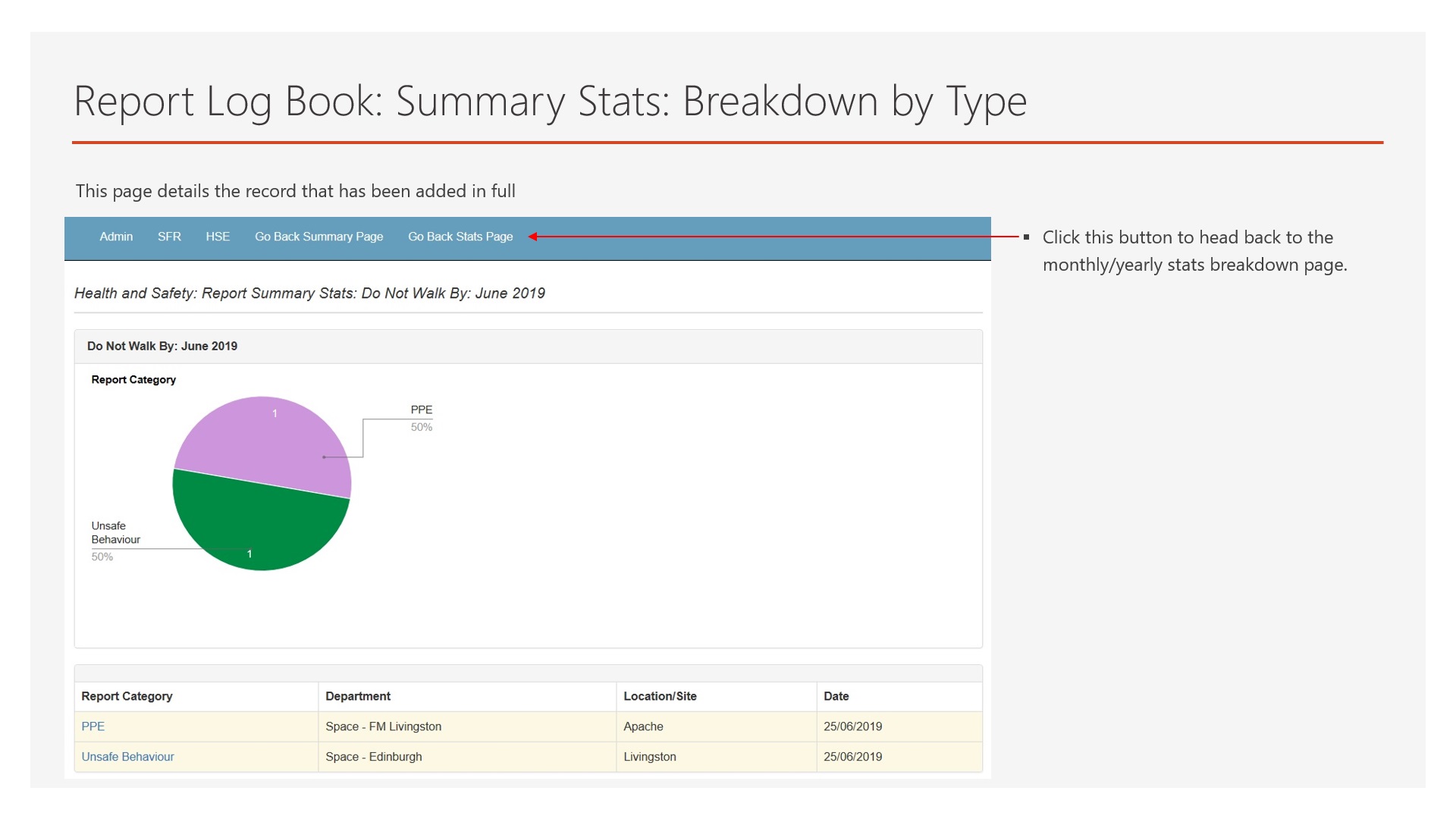Image resolution: width=1456 pixels, height=819 pixels.
Task: Select the Space - FM Livingston cell
Action: tap(383, 726)
